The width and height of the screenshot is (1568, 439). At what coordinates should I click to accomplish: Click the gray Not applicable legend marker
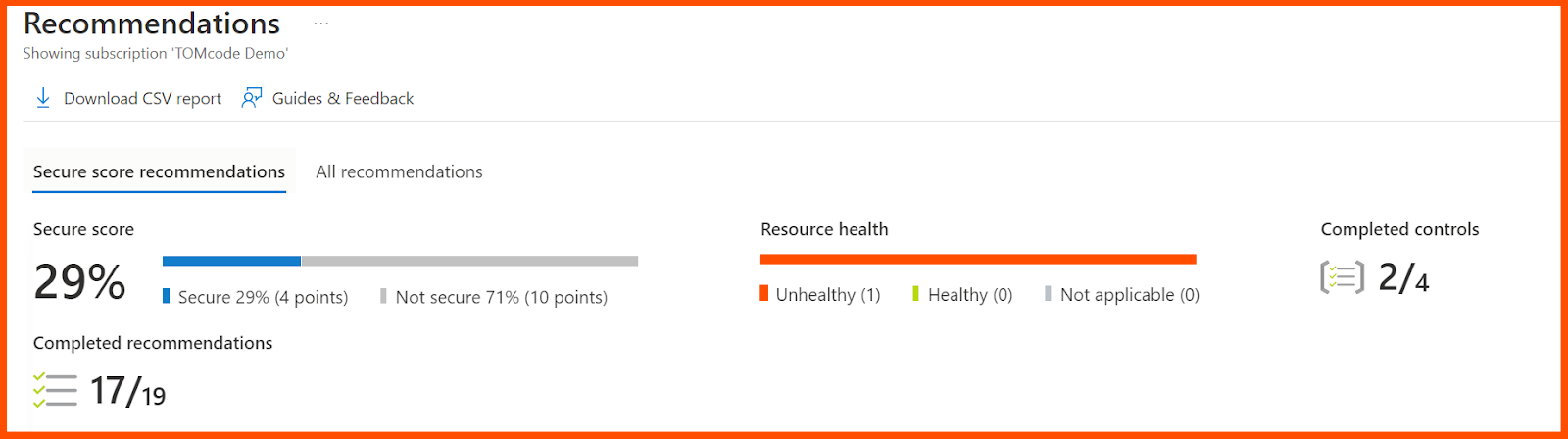1048,293
